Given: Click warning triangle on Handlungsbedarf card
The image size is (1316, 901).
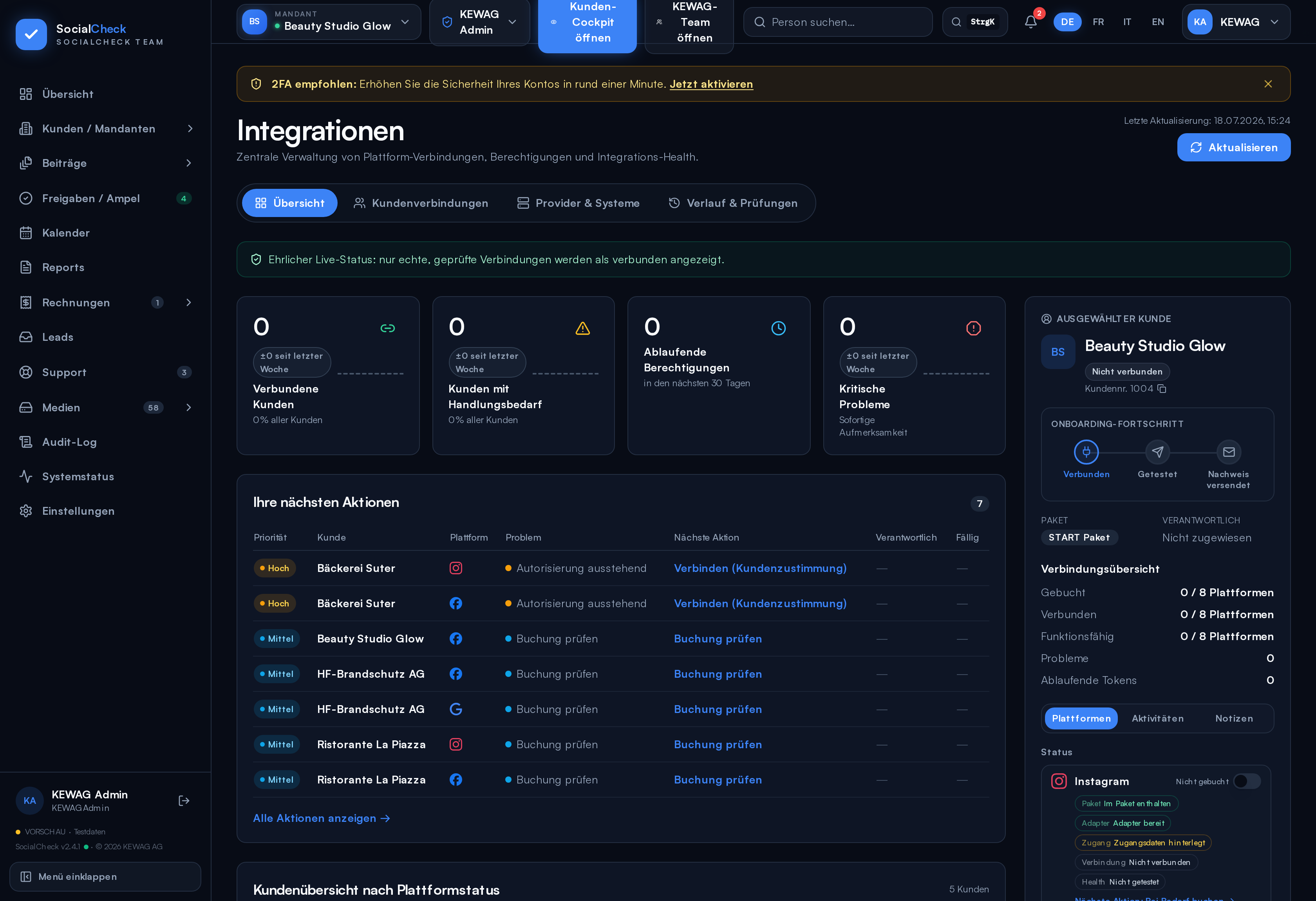Looking at the screenshot, I should [583, 328].
